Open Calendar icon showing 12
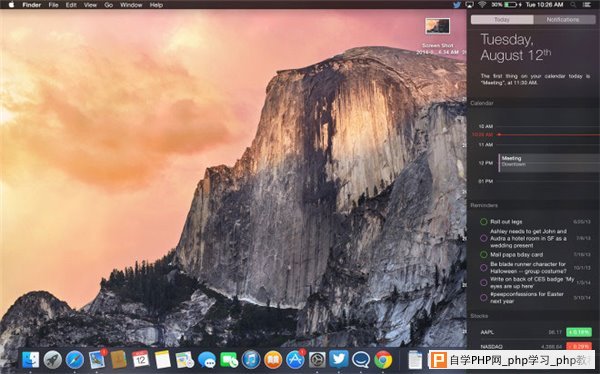600x374 pixels. (140, 359)
